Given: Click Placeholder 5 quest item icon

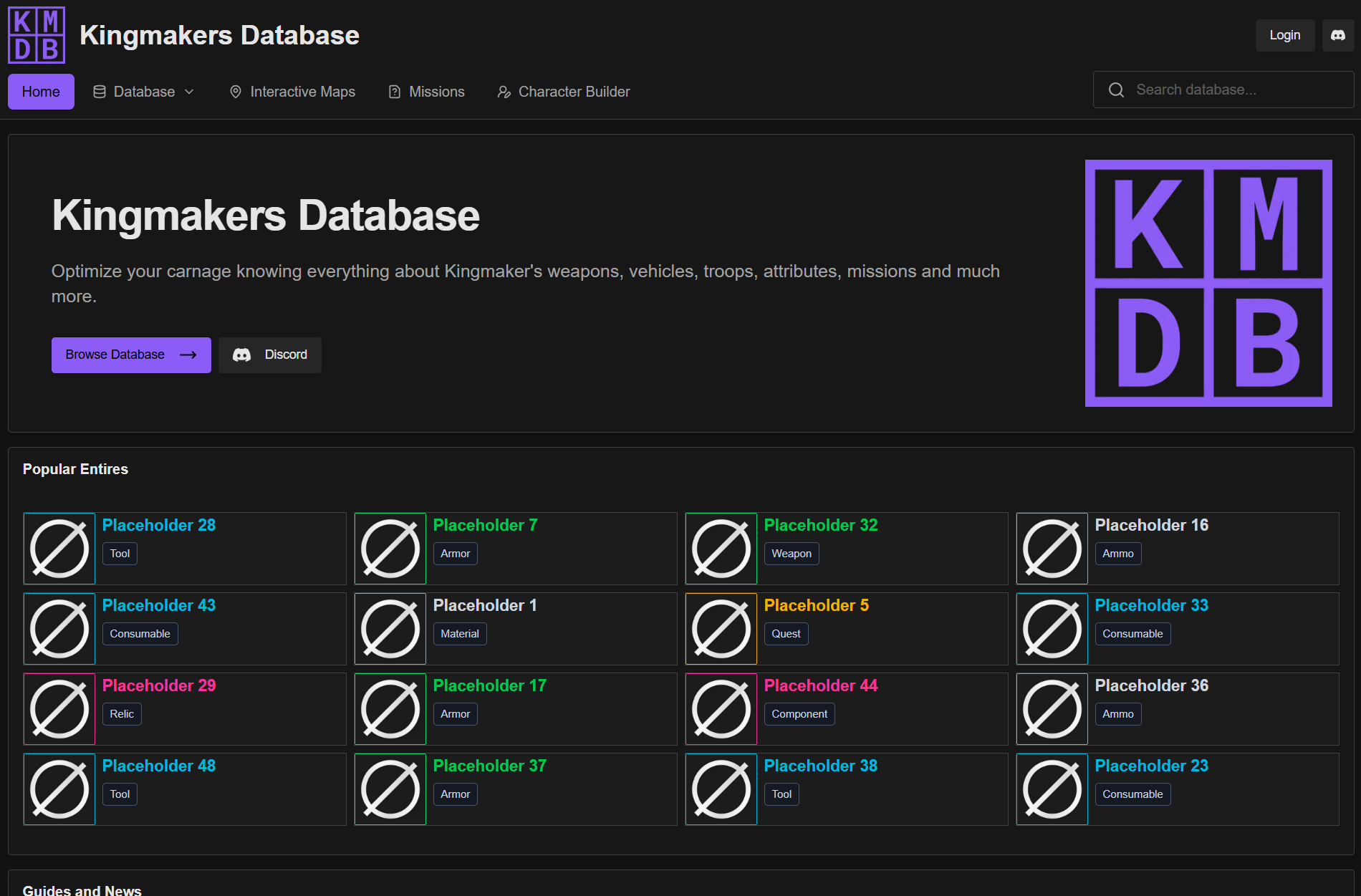Looking at the screenshot, I should (721, 629).
